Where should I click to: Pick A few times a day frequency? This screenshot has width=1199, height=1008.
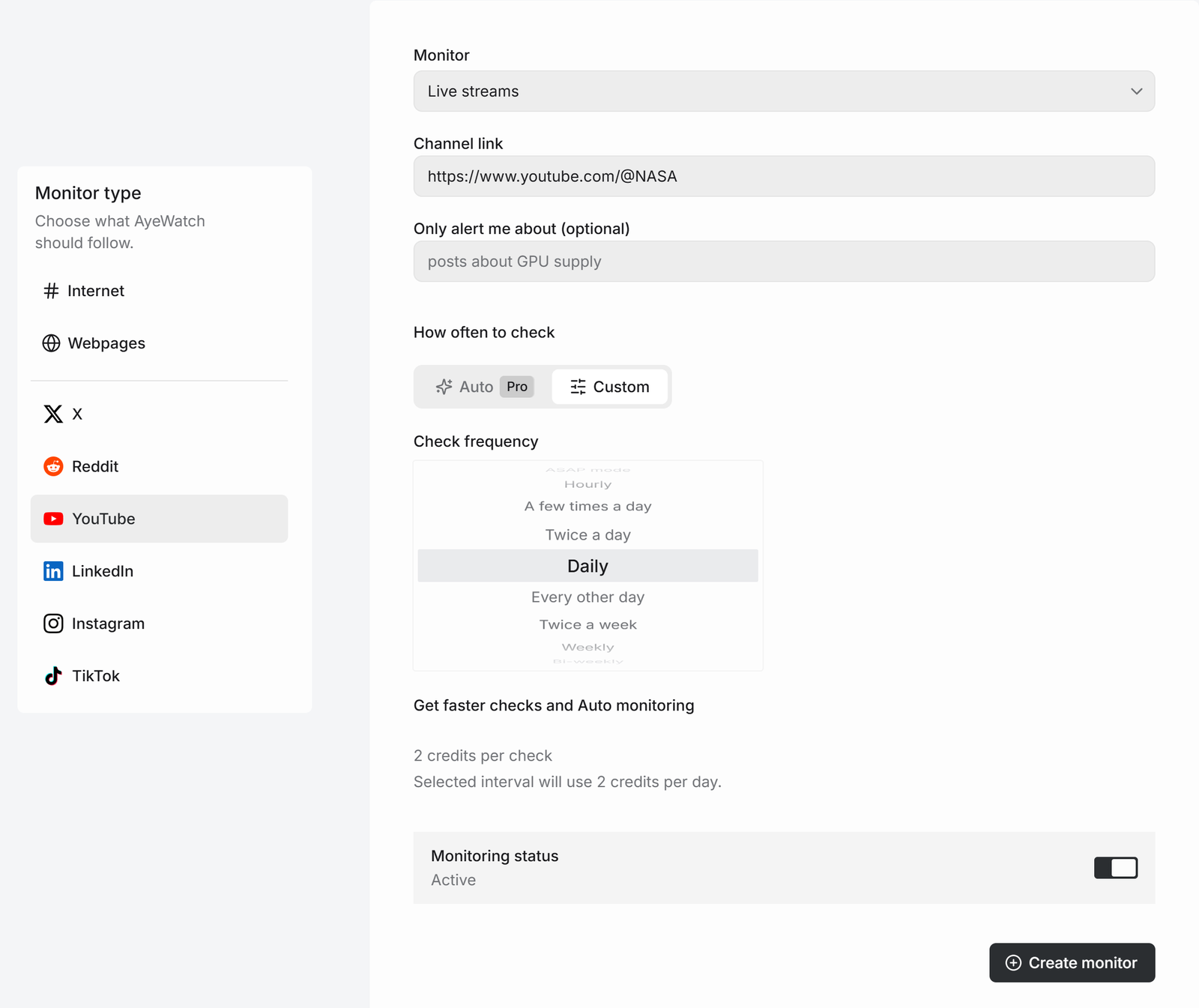click(588, 507)
